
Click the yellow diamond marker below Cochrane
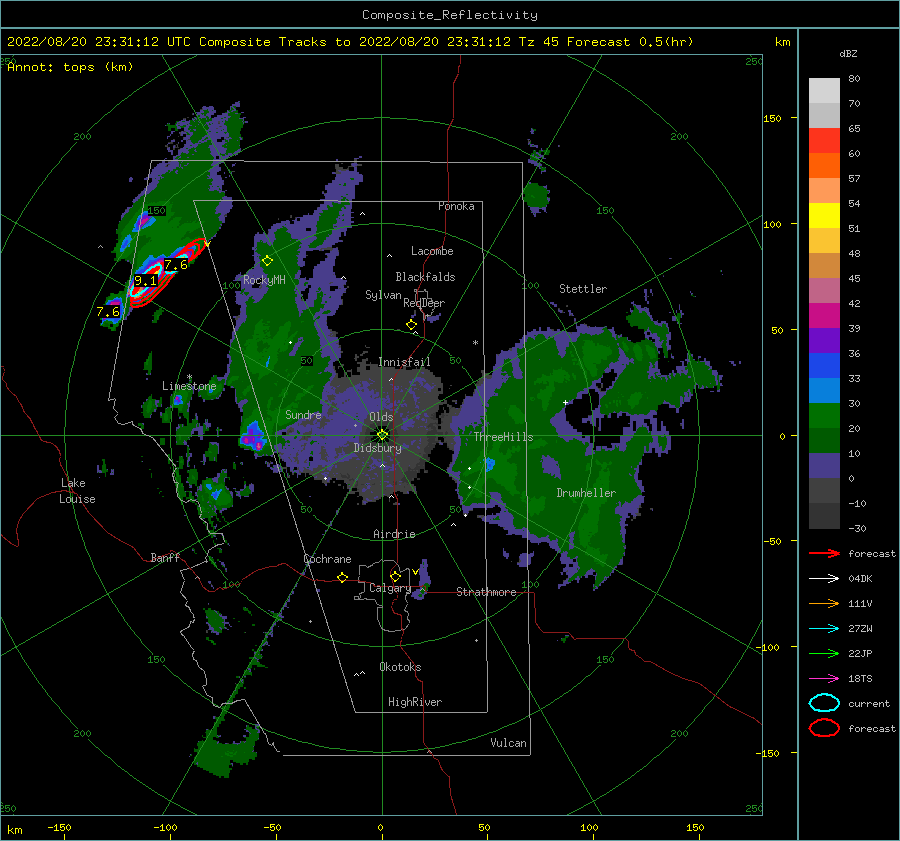click(342, 578)
